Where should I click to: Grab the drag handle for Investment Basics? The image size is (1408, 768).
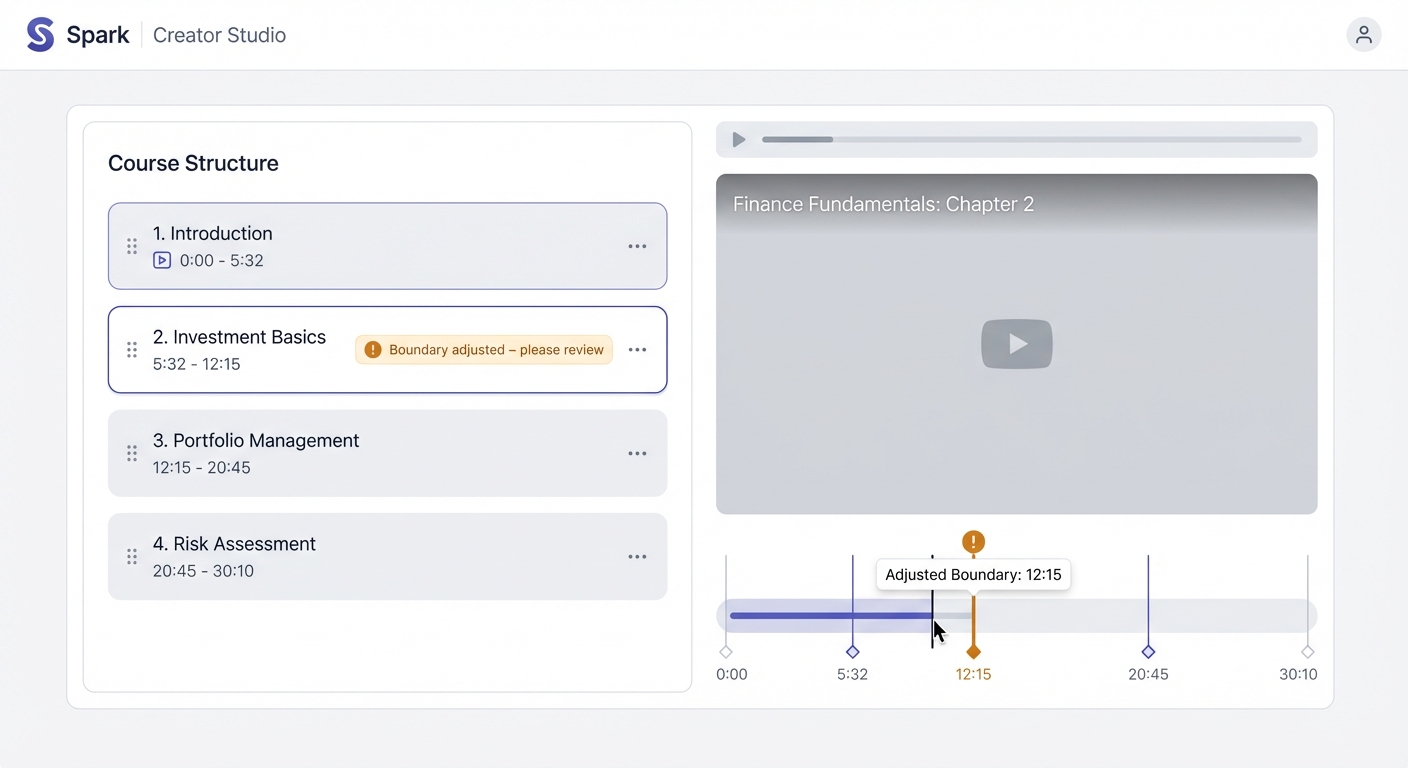tap(132, 350)
